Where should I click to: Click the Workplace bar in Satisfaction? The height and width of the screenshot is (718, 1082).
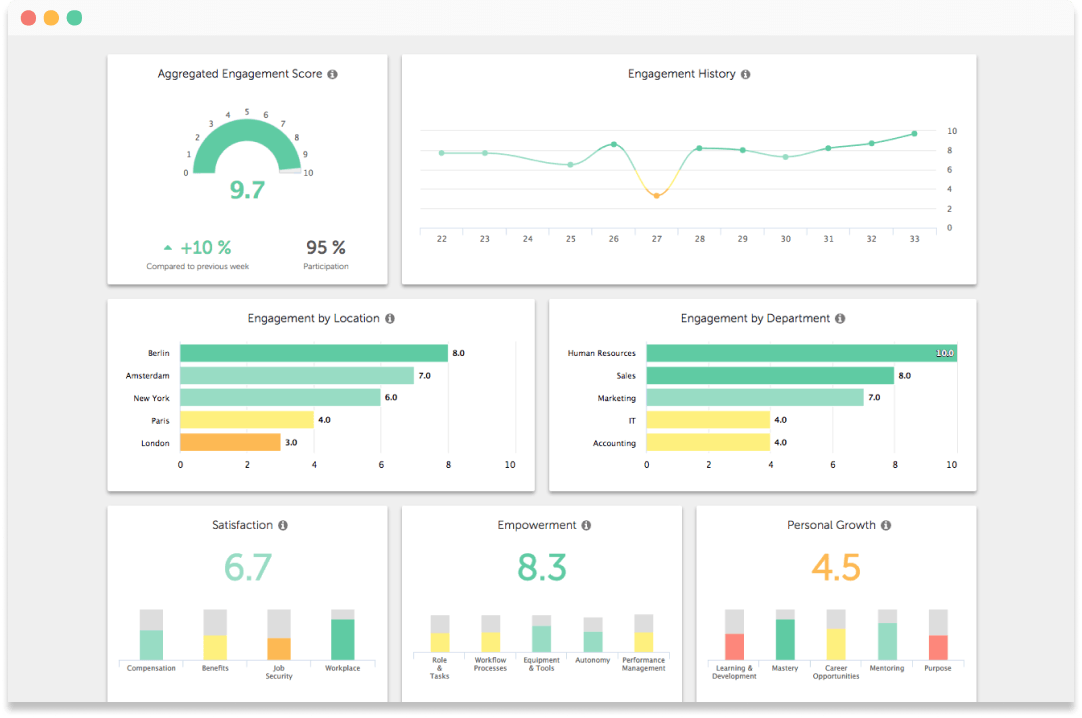pyautogui.click(x=342, y=635)
